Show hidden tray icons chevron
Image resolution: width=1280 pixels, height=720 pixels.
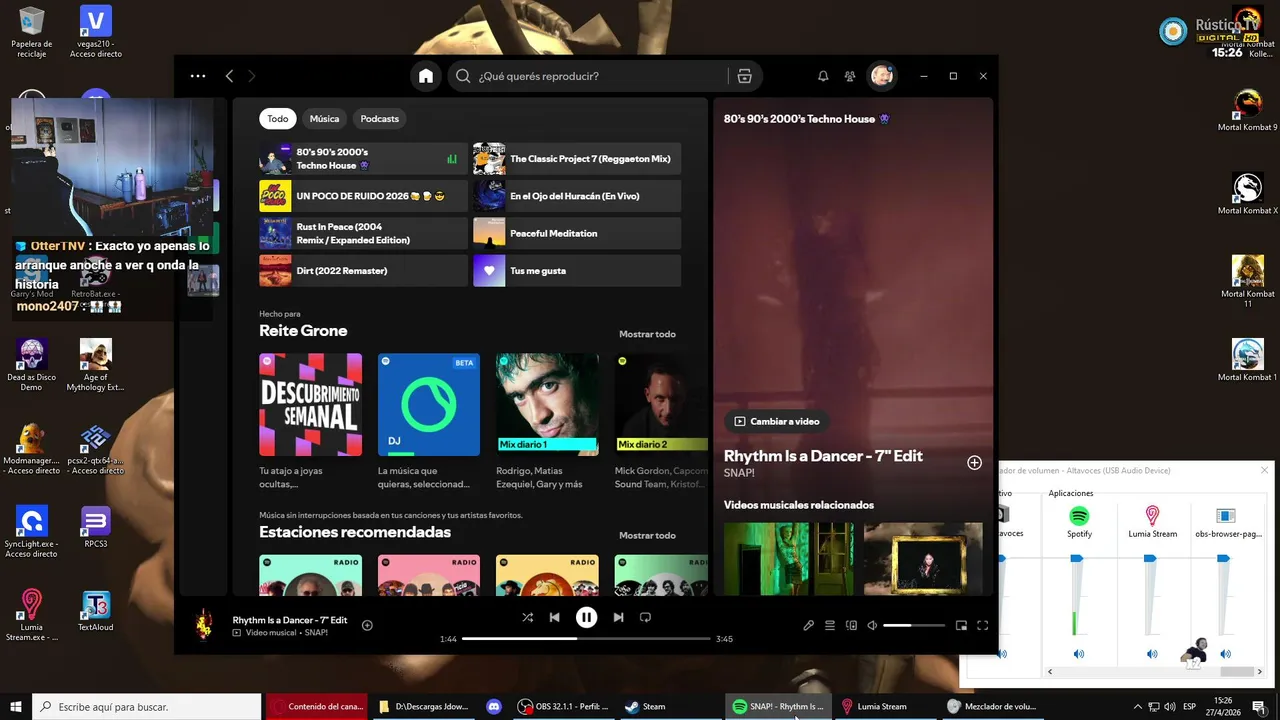click(x=1137, y=706)
